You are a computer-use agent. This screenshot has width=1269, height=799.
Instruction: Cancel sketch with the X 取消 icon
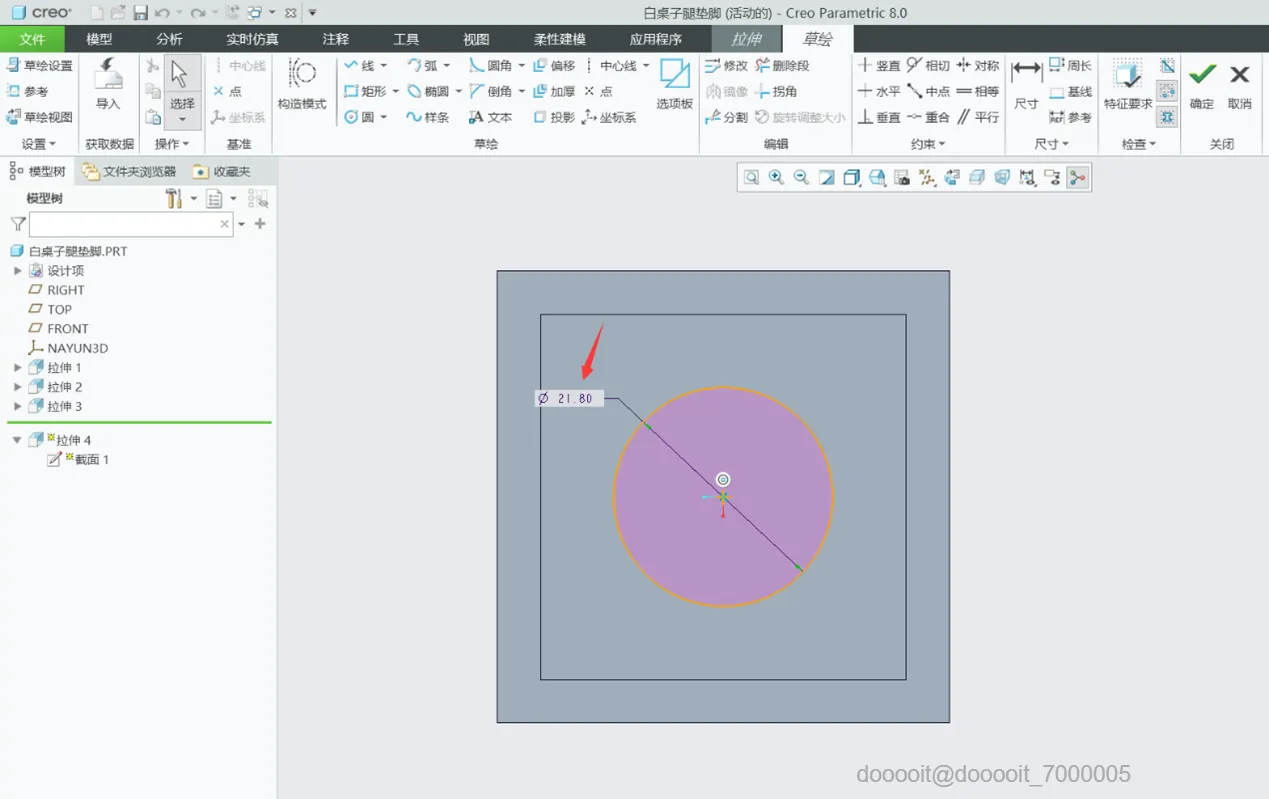(1240, 85)
